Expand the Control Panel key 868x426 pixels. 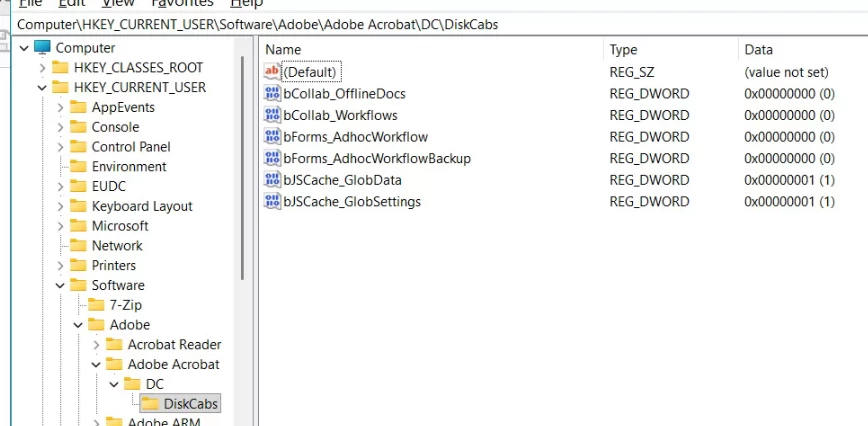[61, 147]
